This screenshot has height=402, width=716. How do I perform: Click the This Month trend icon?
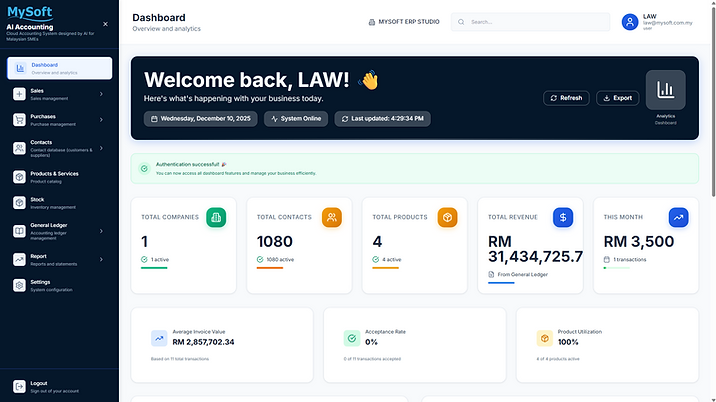[678, 217]
